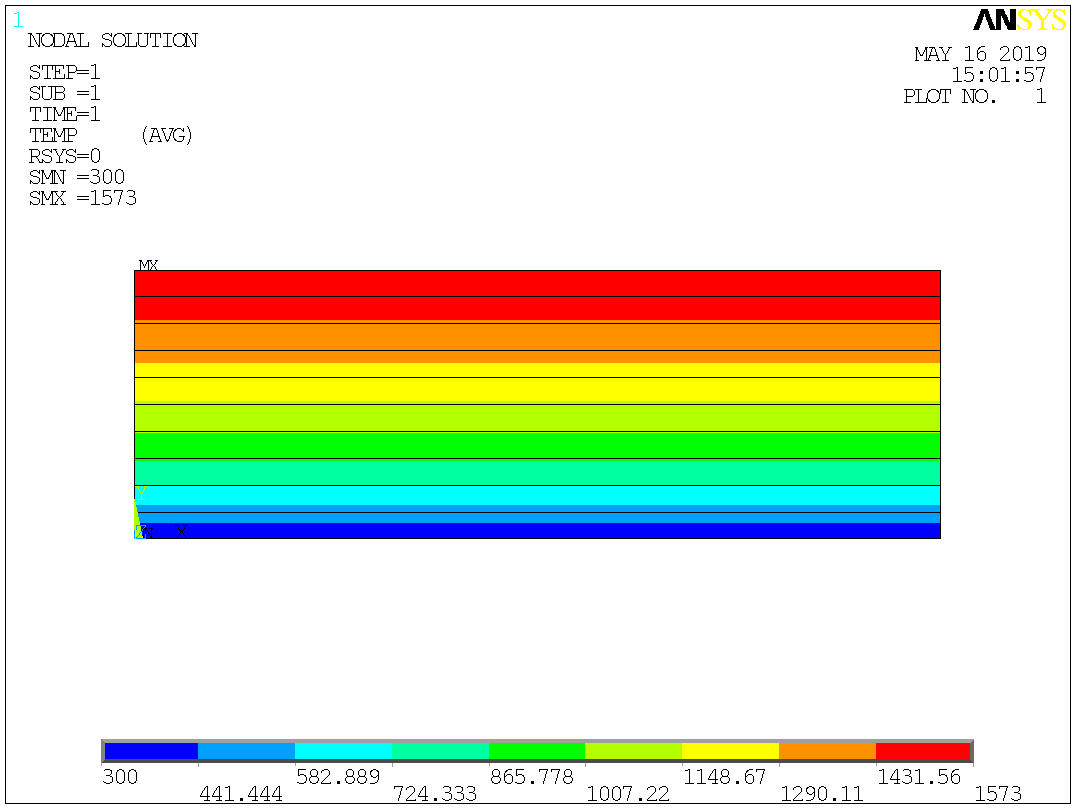Click the 15:01:57 timestamp
Image resolution: width=1077 pixels, height=810 pixels.
999,75
